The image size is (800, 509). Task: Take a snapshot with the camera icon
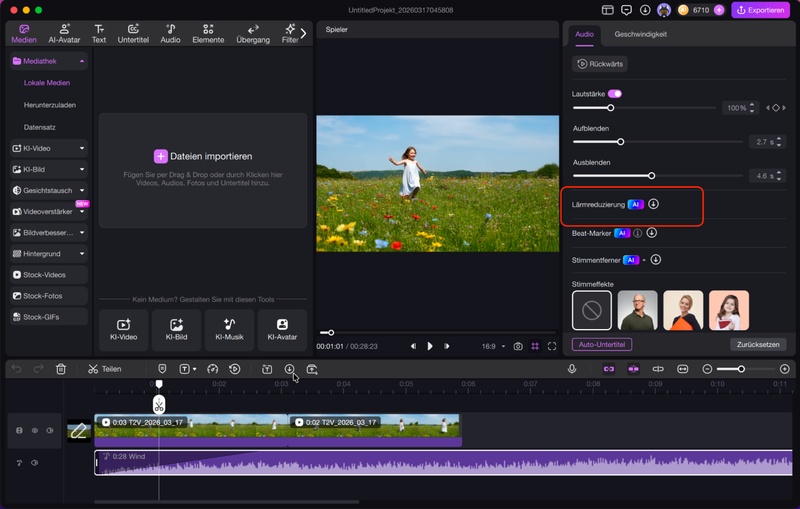tap(518, 346)
